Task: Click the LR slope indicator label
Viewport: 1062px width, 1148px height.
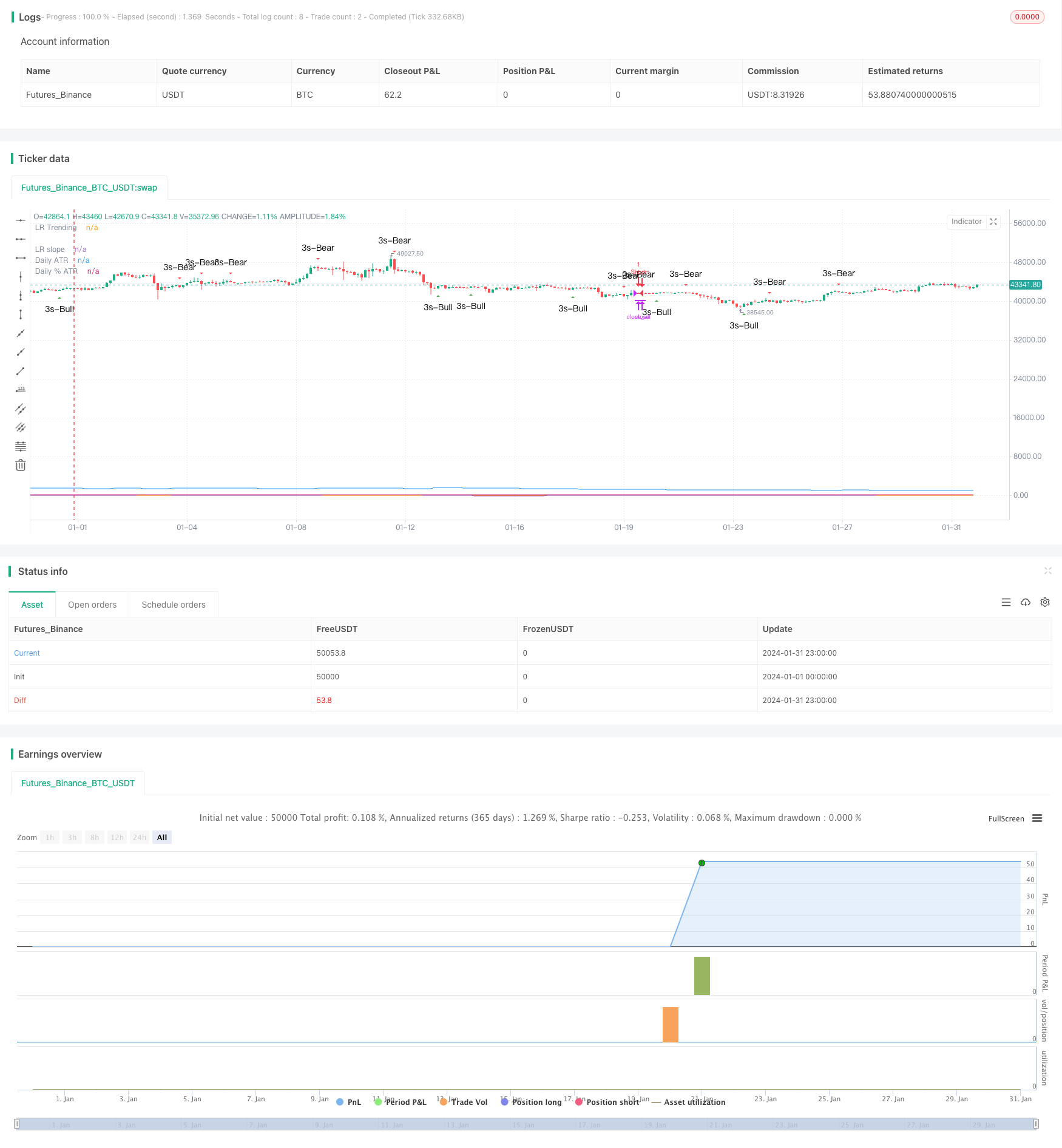Action: [x=50, y=250]
